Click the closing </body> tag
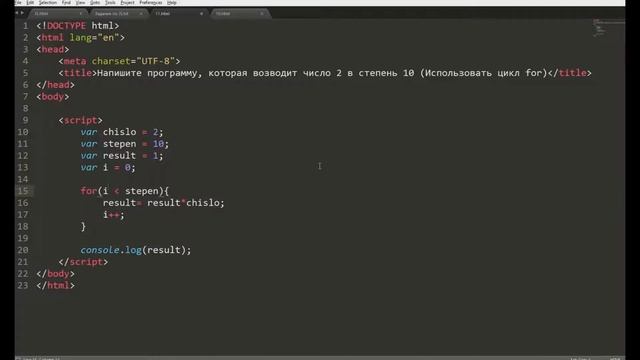 (x=56, y=273)
